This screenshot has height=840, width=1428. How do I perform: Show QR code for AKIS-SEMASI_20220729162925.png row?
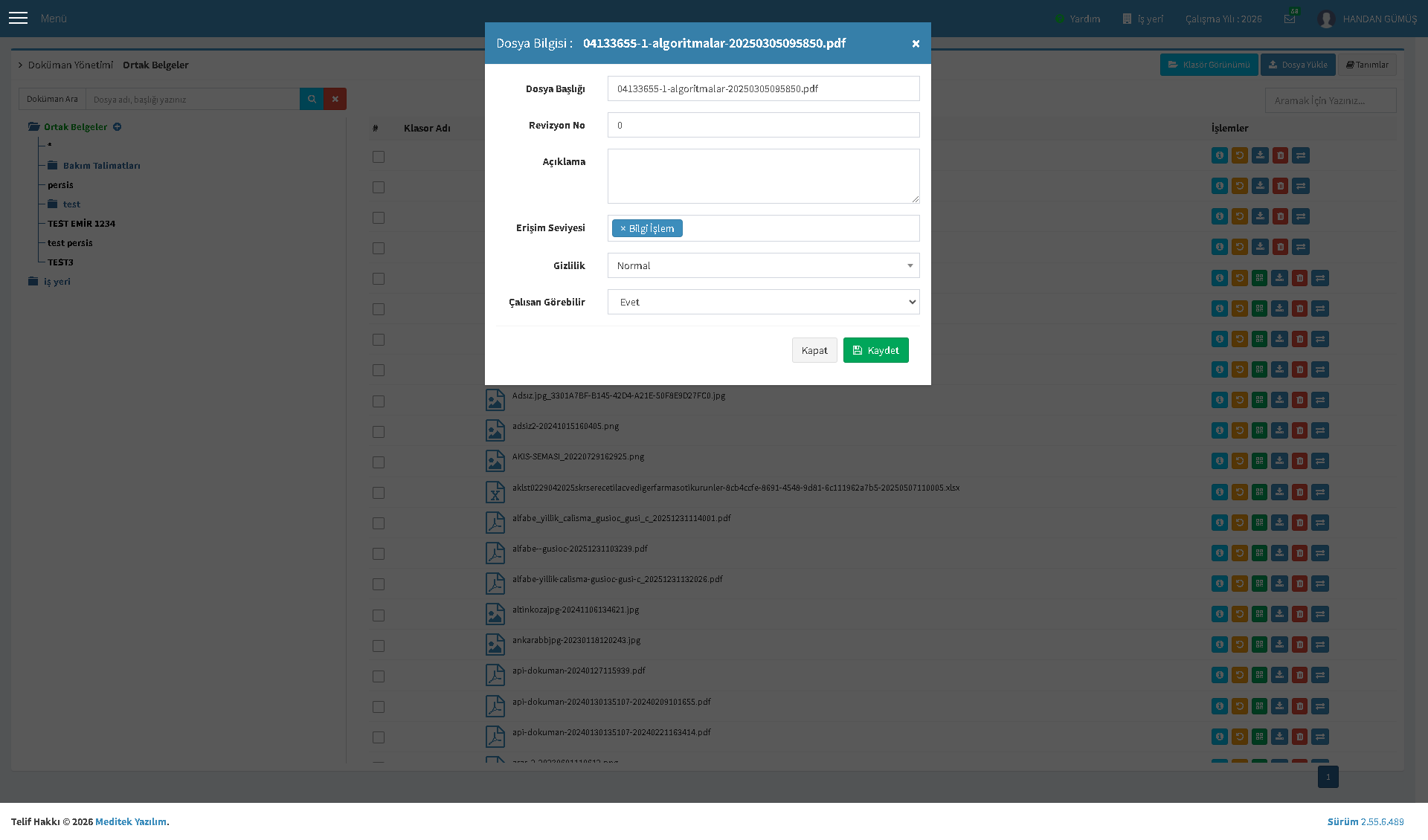(1259, 461)
